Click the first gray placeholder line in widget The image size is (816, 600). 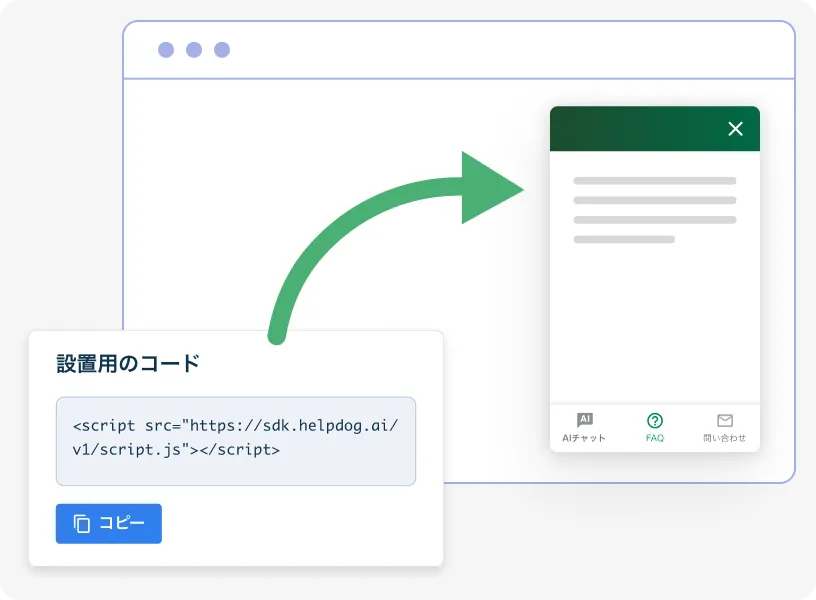(654, 181)
